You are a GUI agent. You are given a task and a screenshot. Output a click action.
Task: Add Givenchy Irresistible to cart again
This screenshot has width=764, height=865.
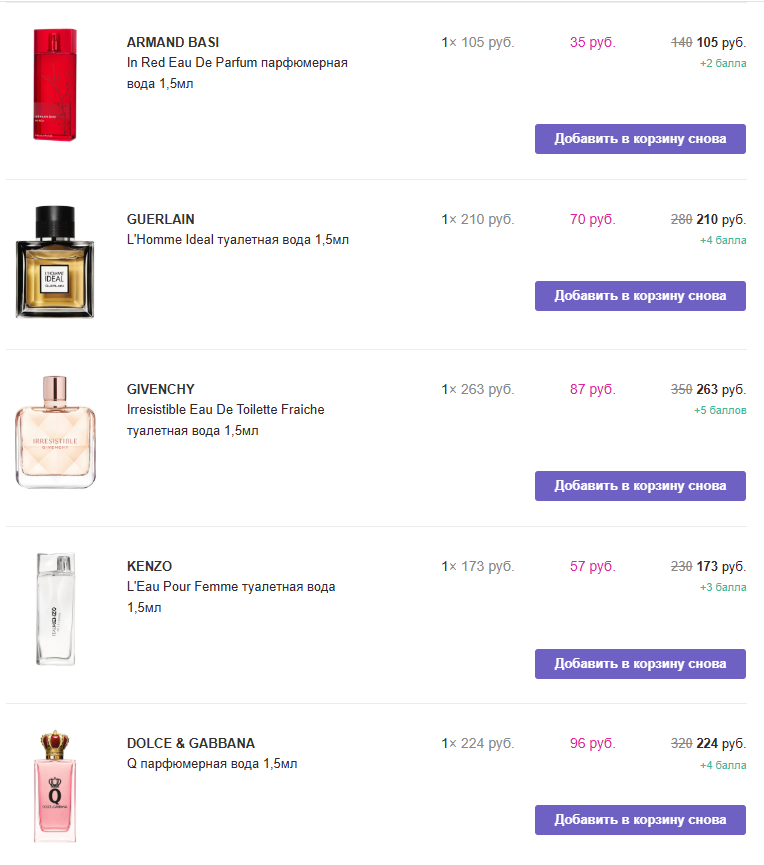click(x=640, y=486)
